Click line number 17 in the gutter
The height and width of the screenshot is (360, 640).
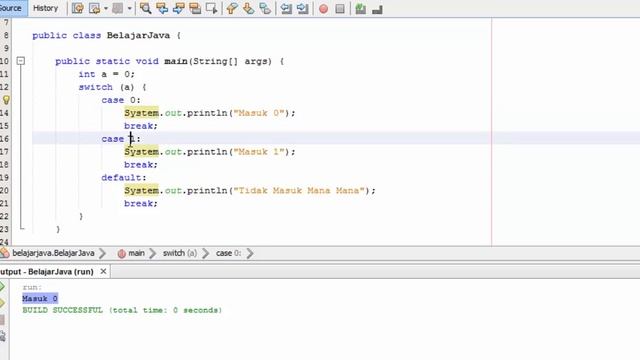[x=4, y=152]
